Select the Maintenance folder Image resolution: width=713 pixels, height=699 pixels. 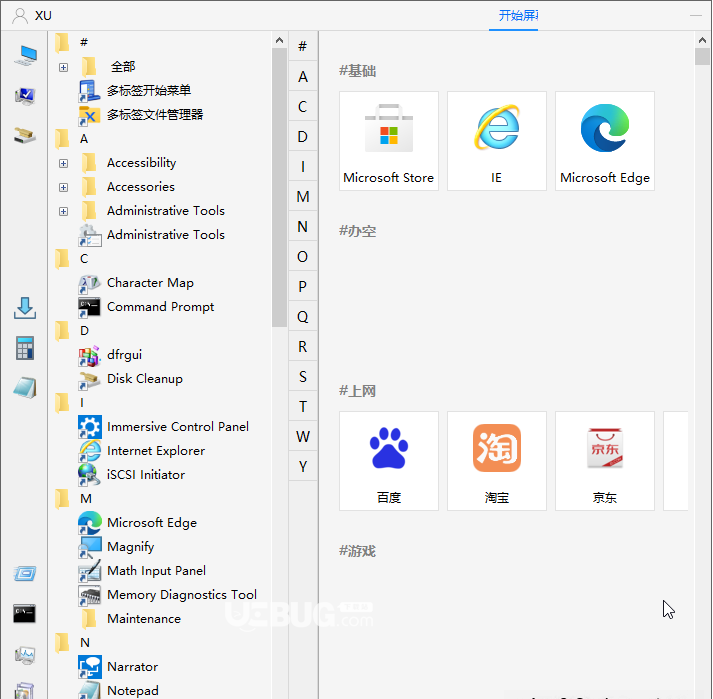[x=131, y=619]
